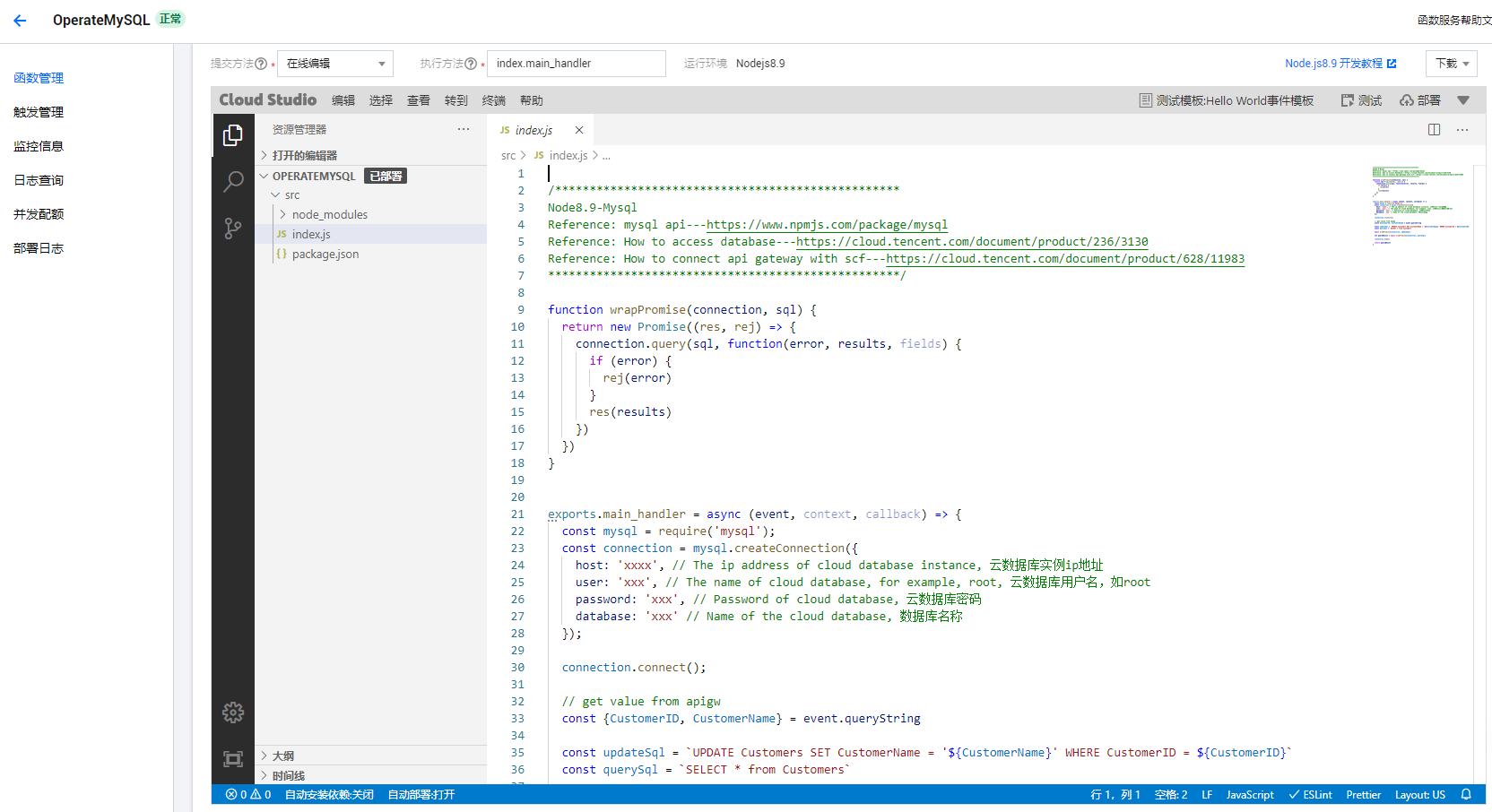The width and height of the screenshot is (1492, 812).
Task: Select package.json in the file tree
Action: [x=371, y=255]
